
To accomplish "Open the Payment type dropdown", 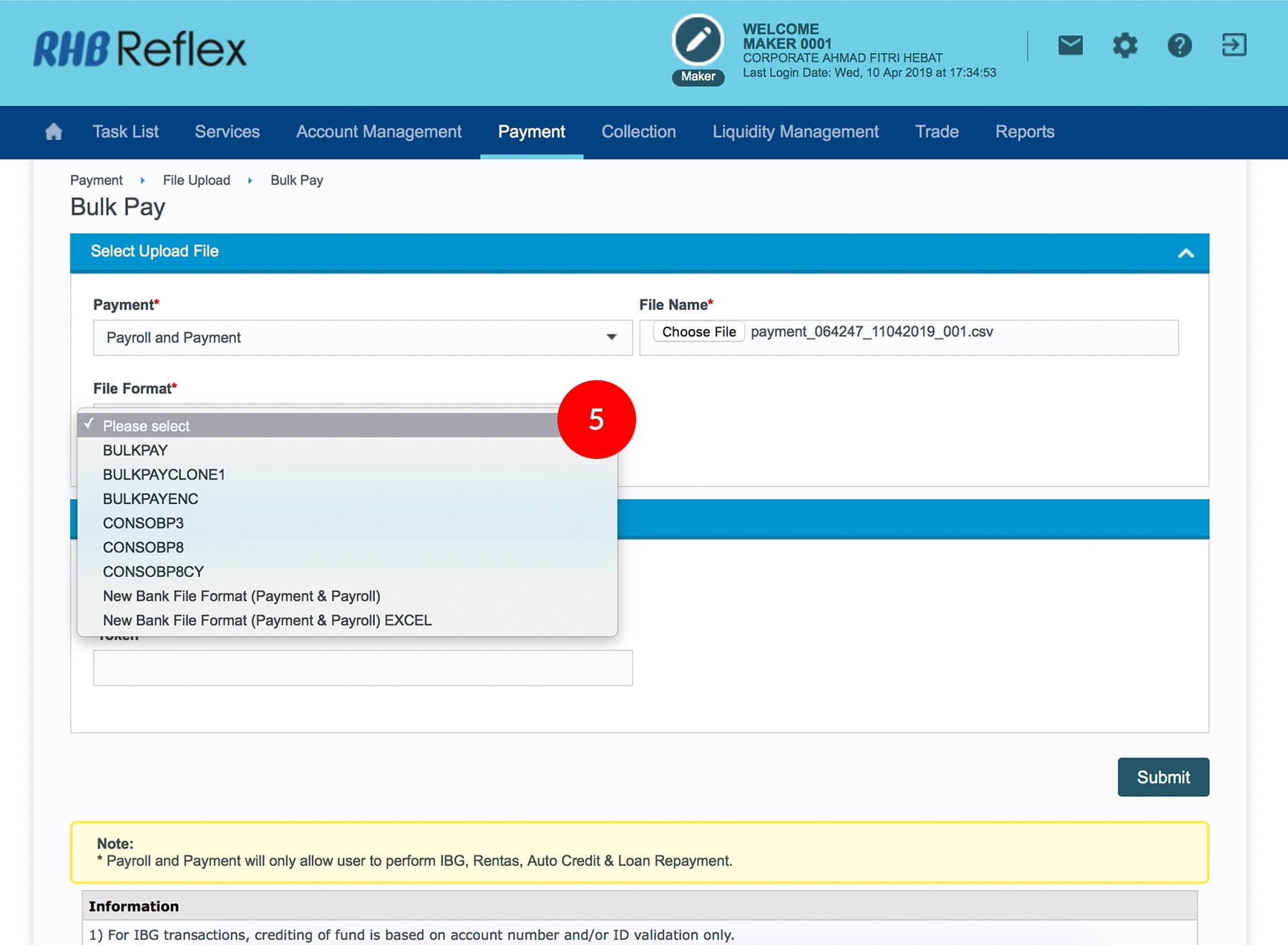I will pyautogui.click(x=363, y=337).
